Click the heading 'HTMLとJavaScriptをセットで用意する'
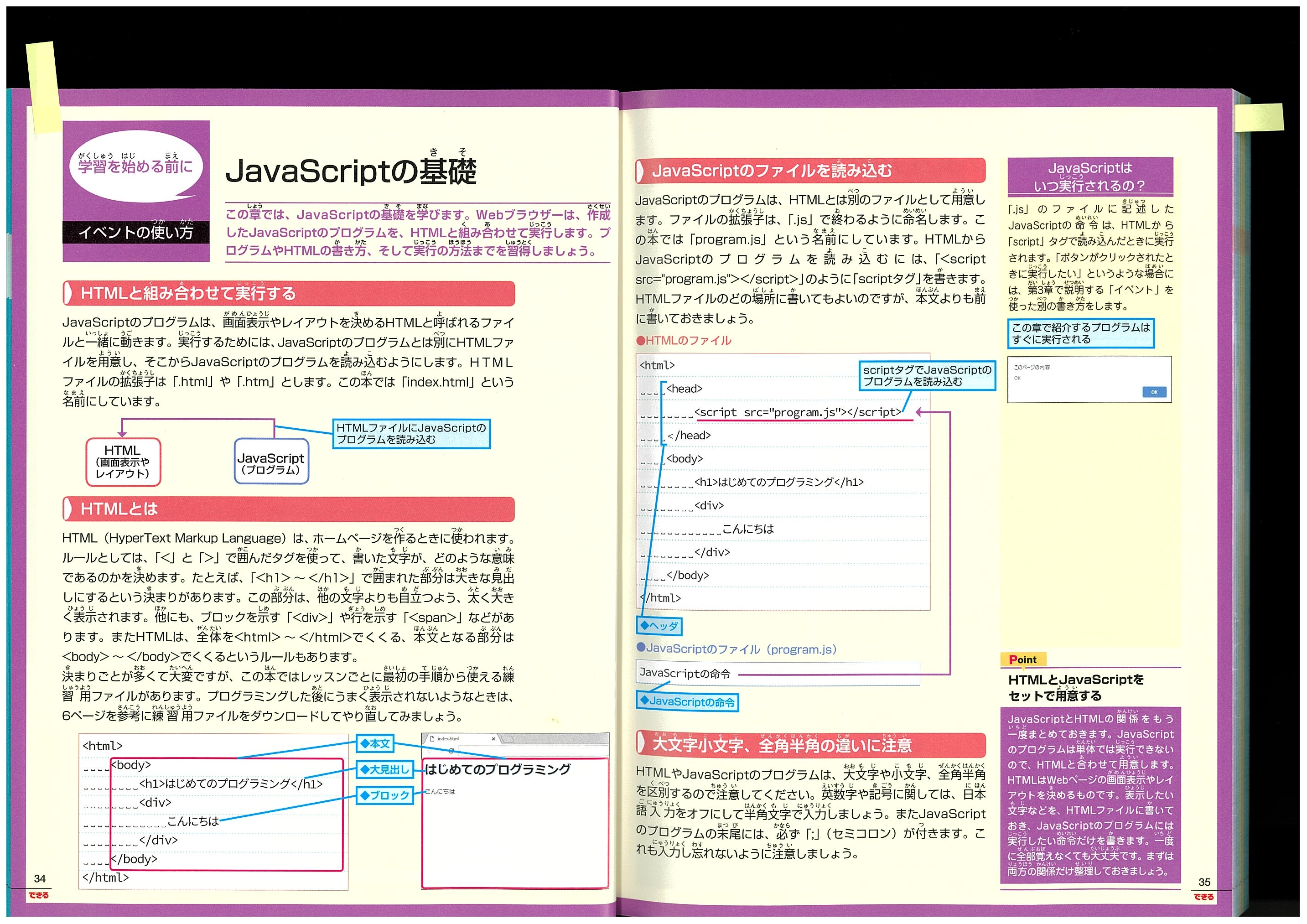 point(1075,687)
